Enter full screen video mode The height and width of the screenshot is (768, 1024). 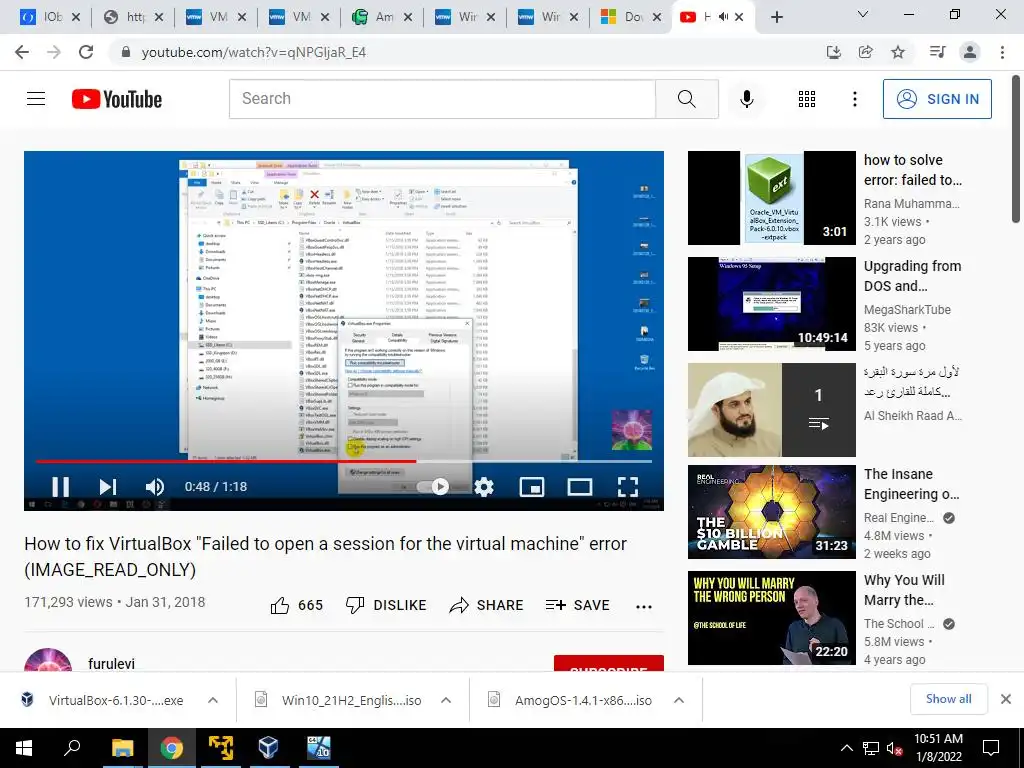(628, 487)
